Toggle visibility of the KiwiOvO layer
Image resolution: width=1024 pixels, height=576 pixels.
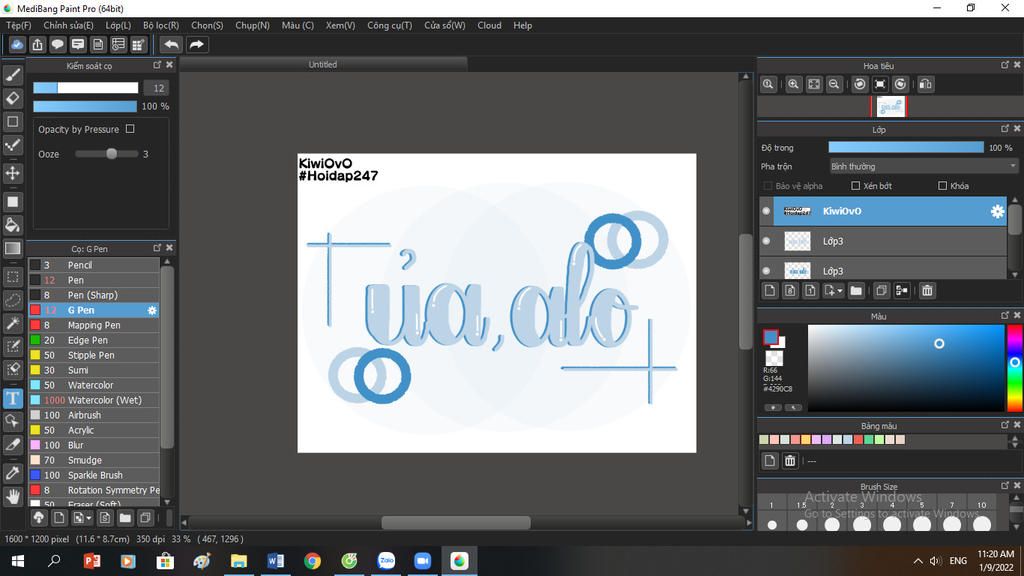[766, 211]
